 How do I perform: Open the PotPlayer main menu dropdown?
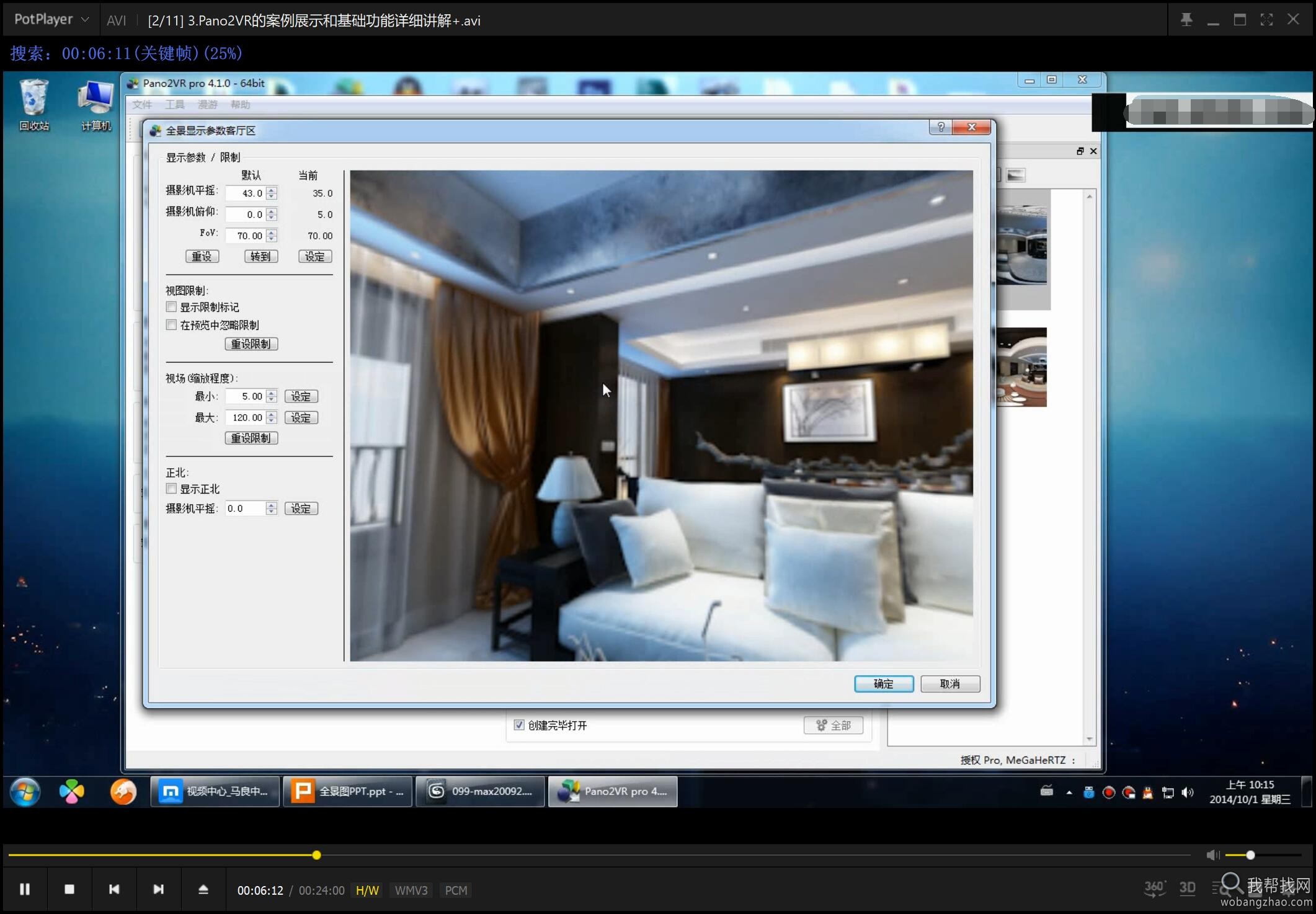(x=51, y=20)
